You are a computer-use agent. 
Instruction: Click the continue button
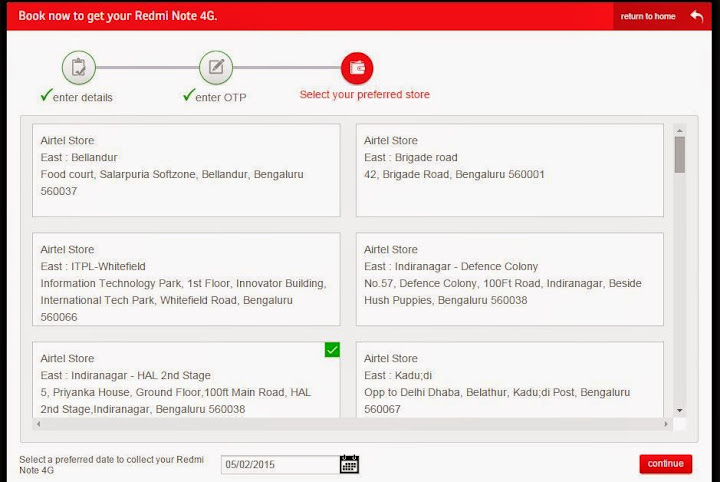click(x=665, y=464)
